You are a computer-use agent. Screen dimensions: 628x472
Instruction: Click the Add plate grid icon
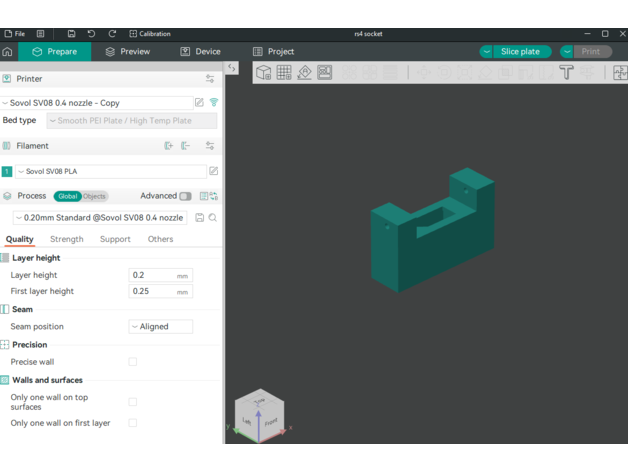(x=284, y=72)
